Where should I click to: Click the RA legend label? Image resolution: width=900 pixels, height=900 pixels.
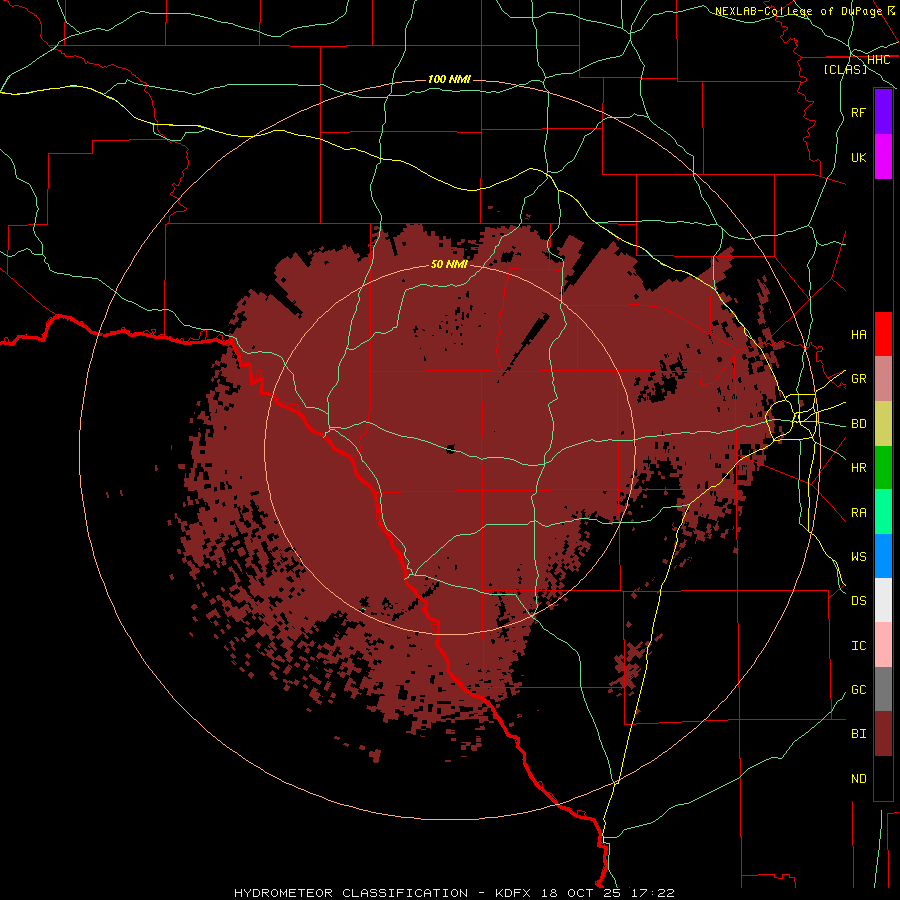click(x=858, y=513)
